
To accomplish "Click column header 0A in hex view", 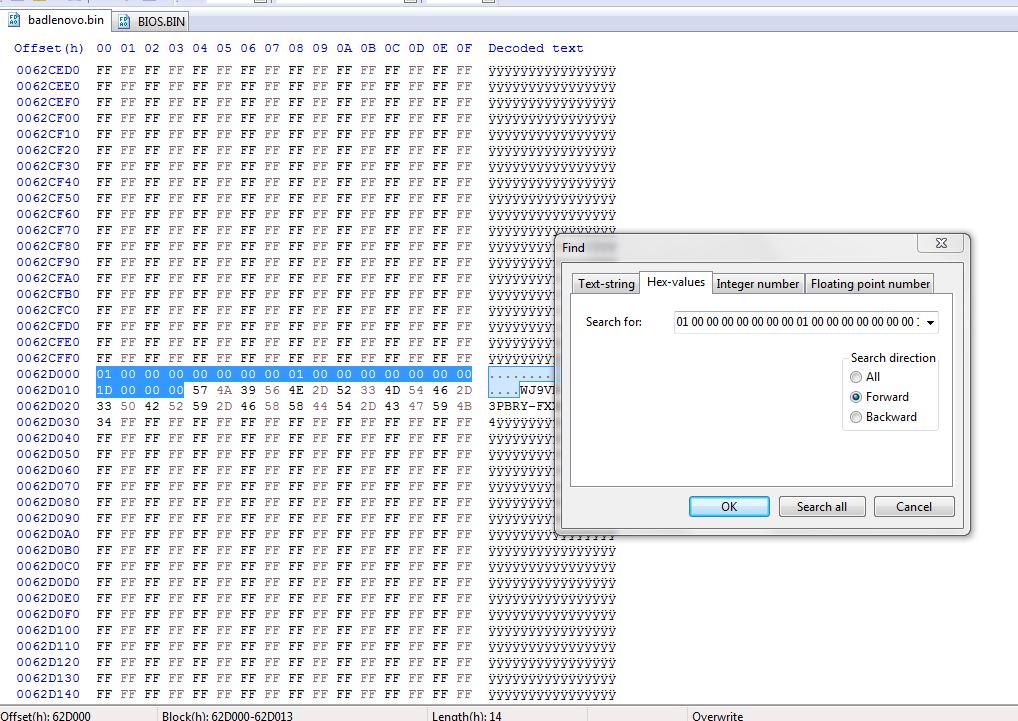I will point(344,48).
